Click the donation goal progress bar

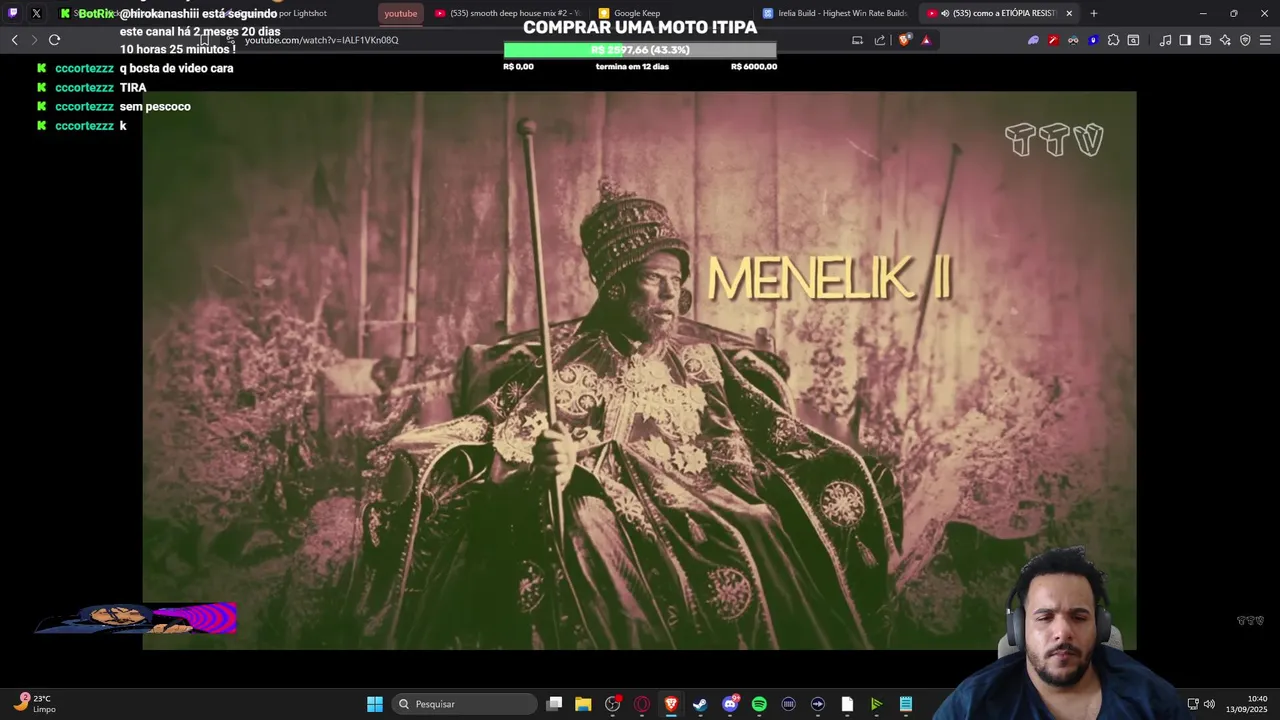pos(640,50)
